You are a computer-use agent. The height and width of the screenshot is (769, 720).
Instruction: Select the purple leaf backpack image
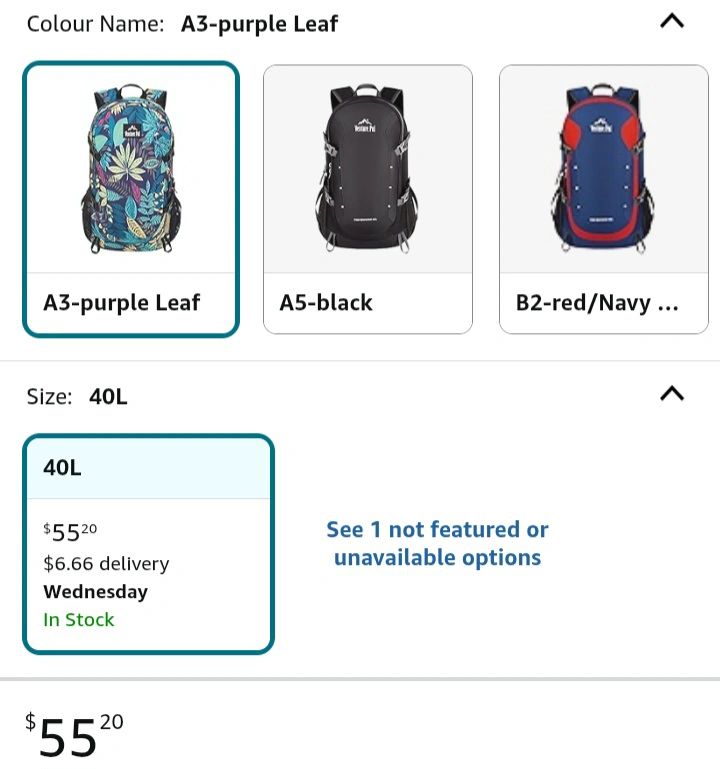pyautogui.click(x=131, y=170)
